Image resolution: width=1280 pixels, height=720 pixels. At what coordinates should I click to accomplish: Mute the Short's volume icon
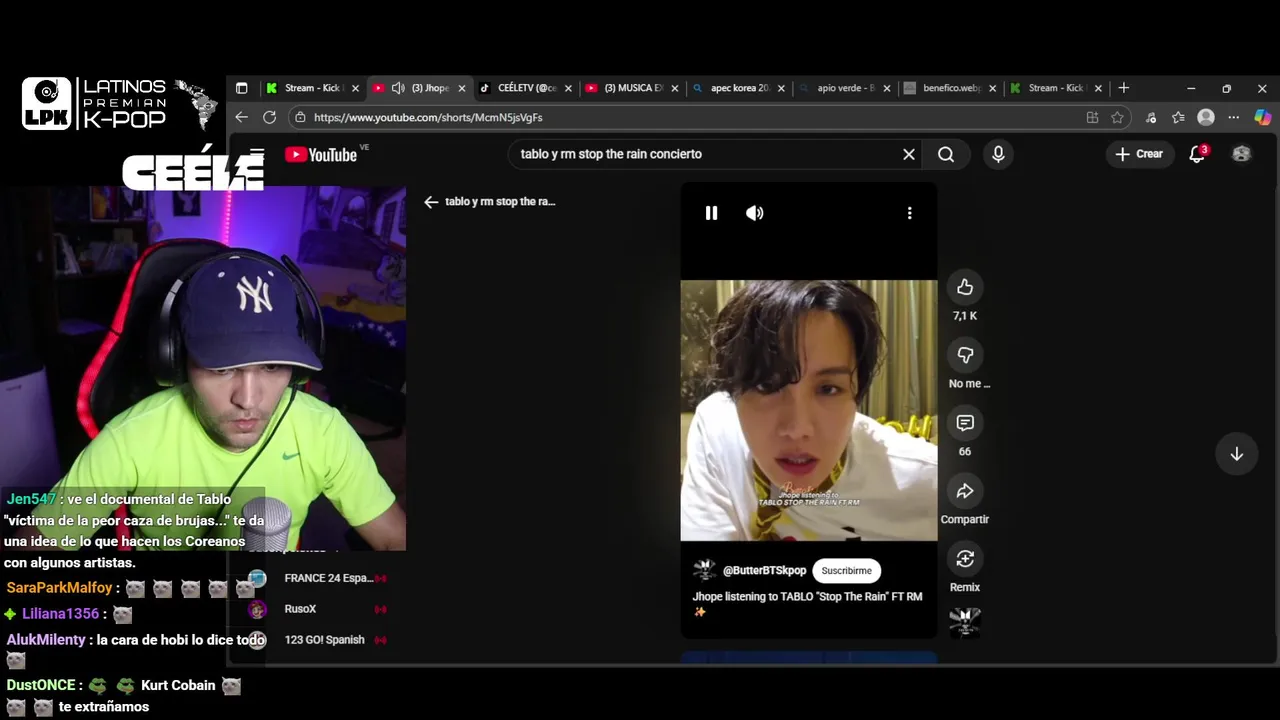755,213
